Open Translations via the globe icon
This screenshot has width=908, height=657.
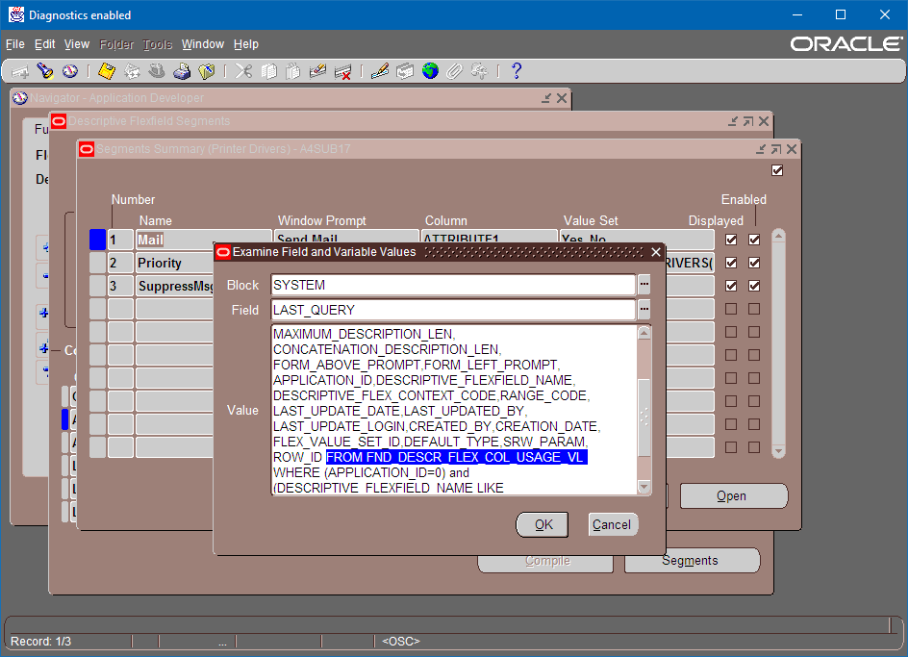430,71
